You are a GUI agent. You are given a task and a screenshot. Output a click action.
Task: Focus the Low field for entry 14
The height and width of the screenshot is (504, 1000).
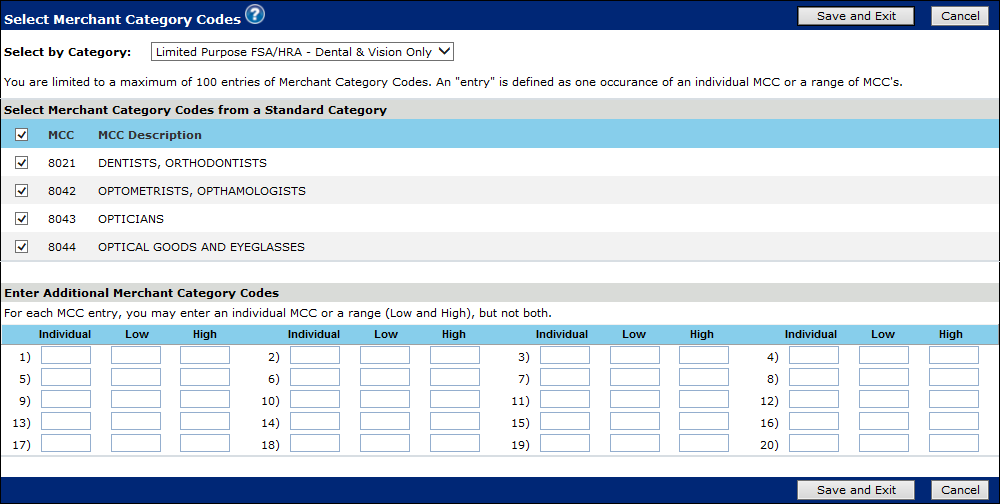(385, 421)
